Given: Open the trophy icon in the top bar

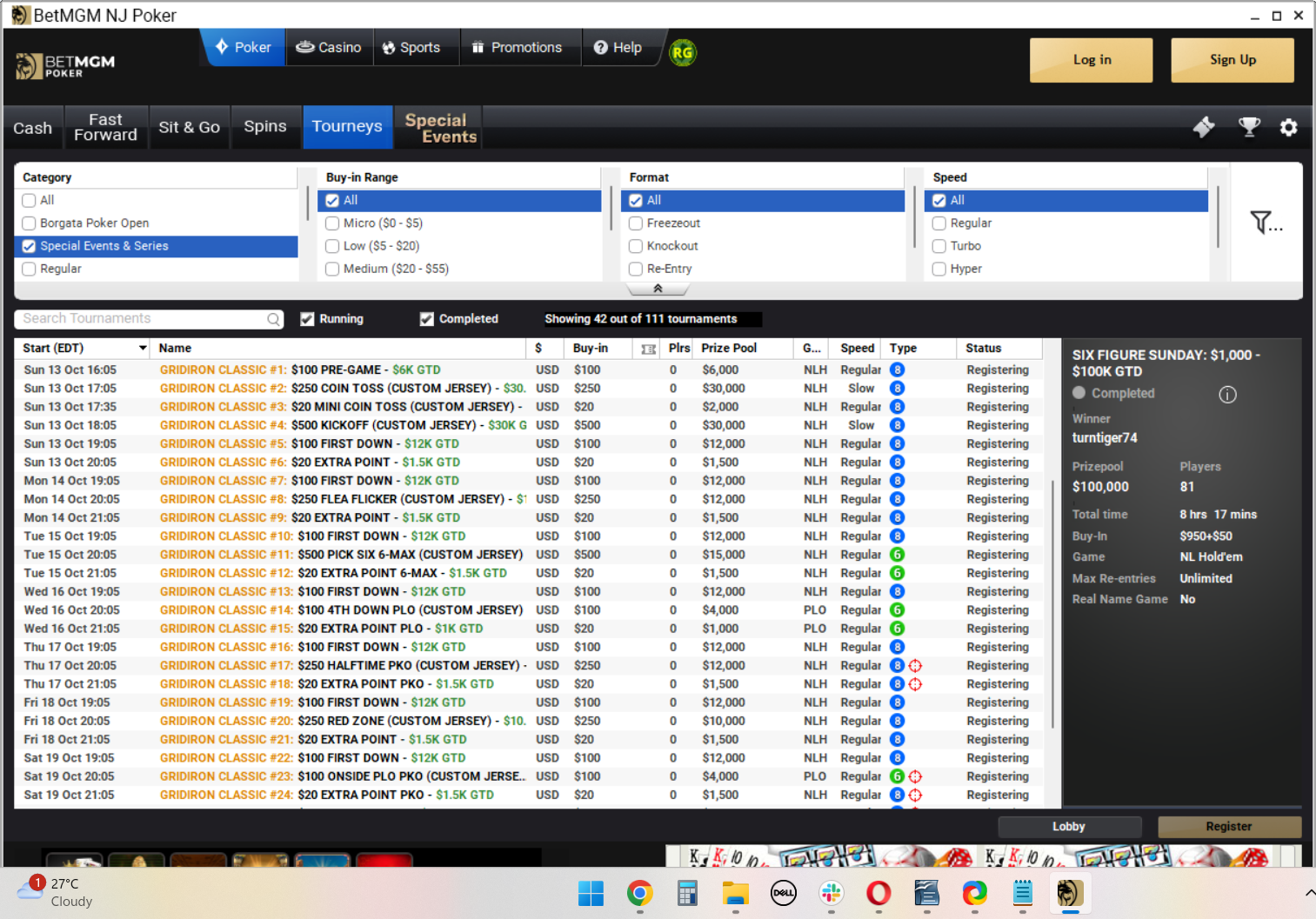Looking at the screenshot, I should pyautogui.click(x=1249, y=127).
